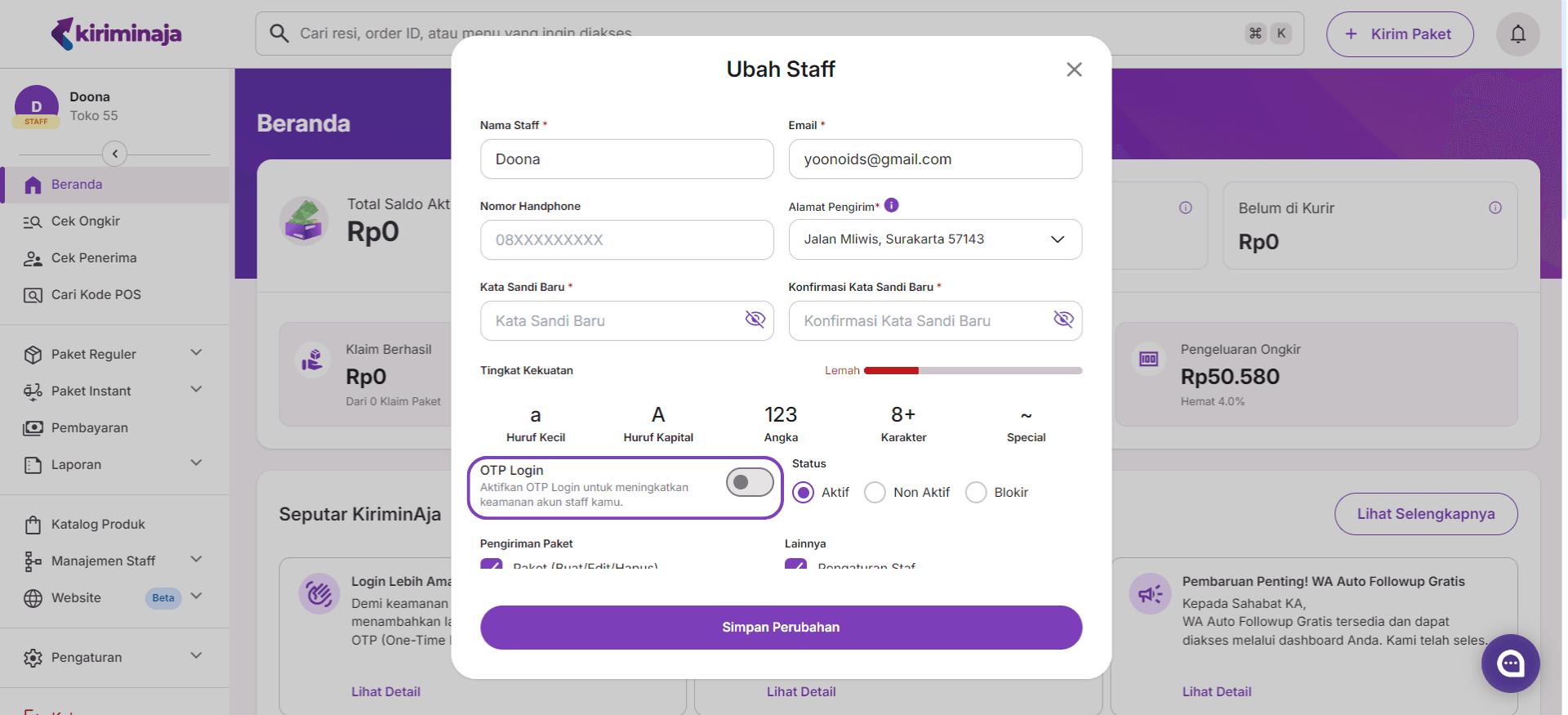
Task: Close the Ubah Staff dialog
Action: click(1074, 69)
